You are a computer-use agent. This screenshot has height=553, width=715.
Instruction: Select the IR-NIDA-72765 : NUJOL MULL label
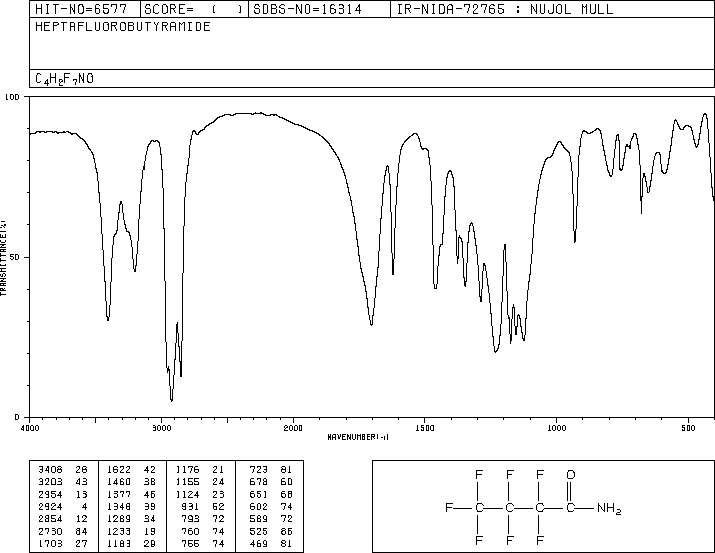(x=505, y=9)
